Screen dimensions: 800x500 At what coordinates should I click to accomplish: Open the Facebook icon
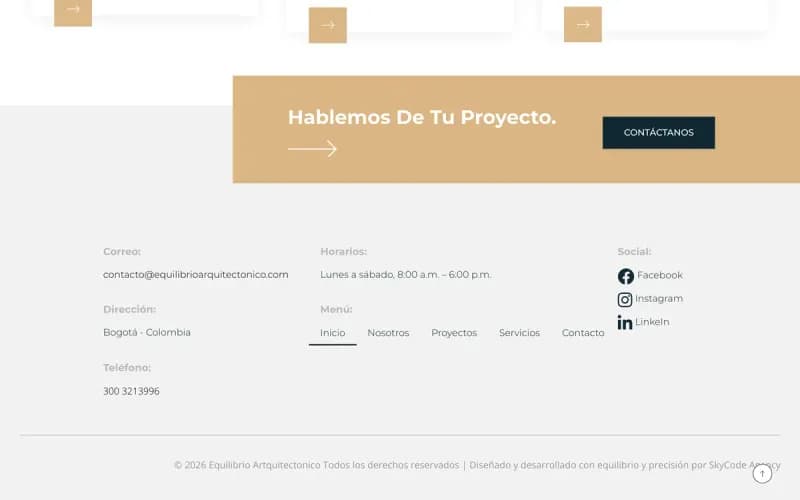click(x=626, y=276)
